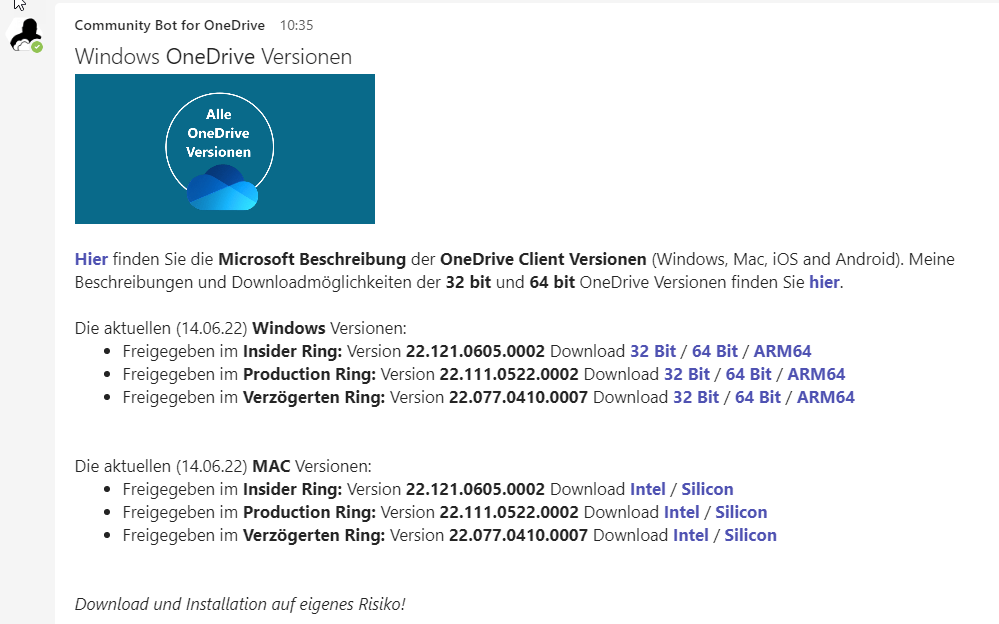Open the Alle OneDrive Versionen banner image
Image resolution: width=999 pixels, height=624 pixels.
click(224, 149)
